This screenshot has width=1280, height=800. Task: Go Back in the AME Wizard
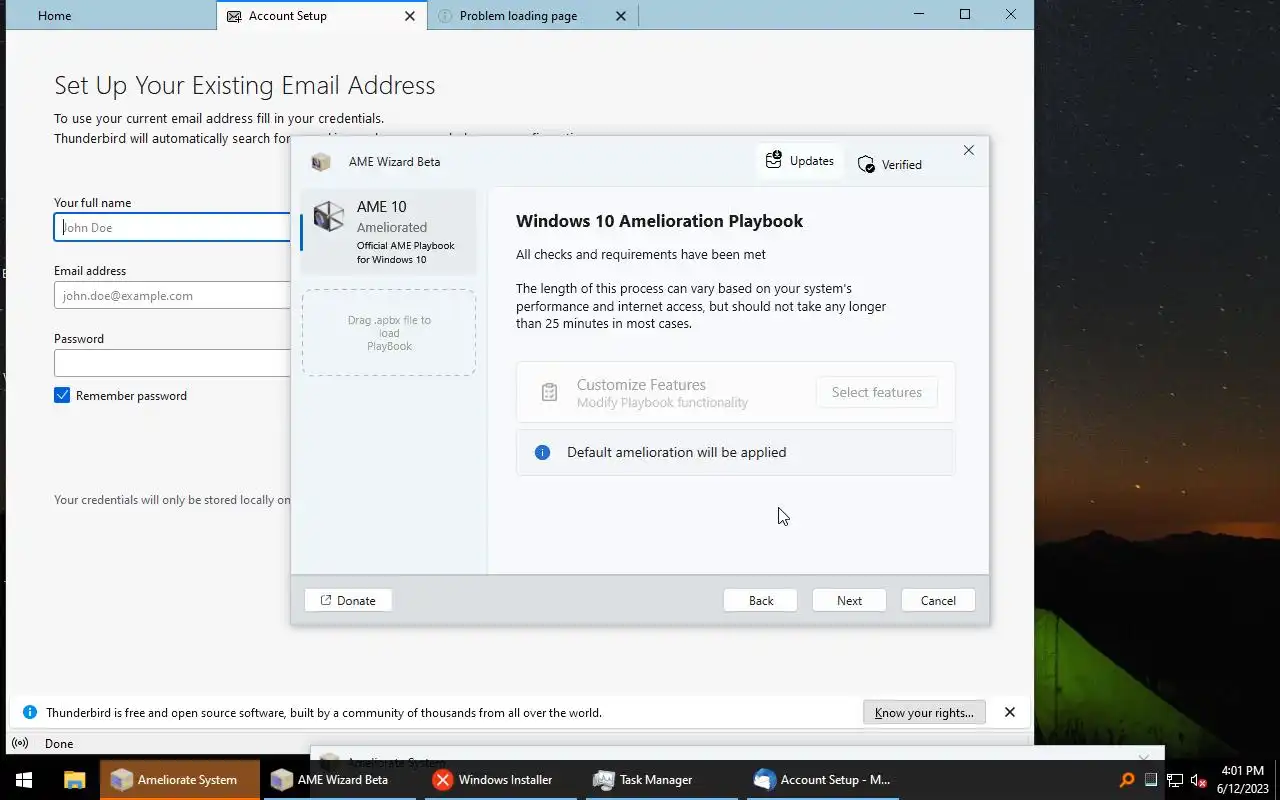[761, 600]
